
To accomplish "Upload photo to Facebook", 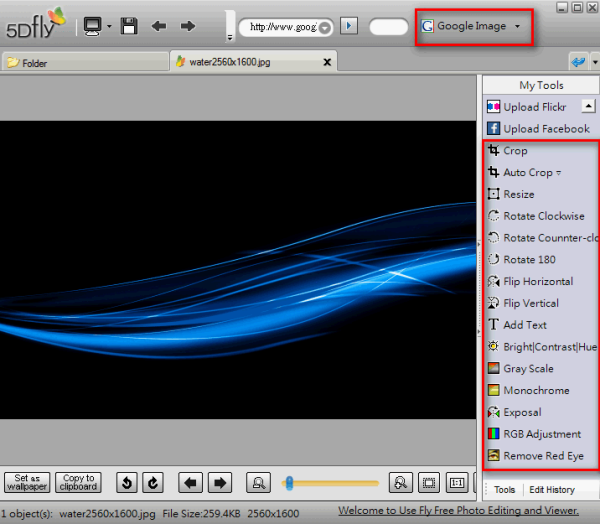I will click(546, 129).
